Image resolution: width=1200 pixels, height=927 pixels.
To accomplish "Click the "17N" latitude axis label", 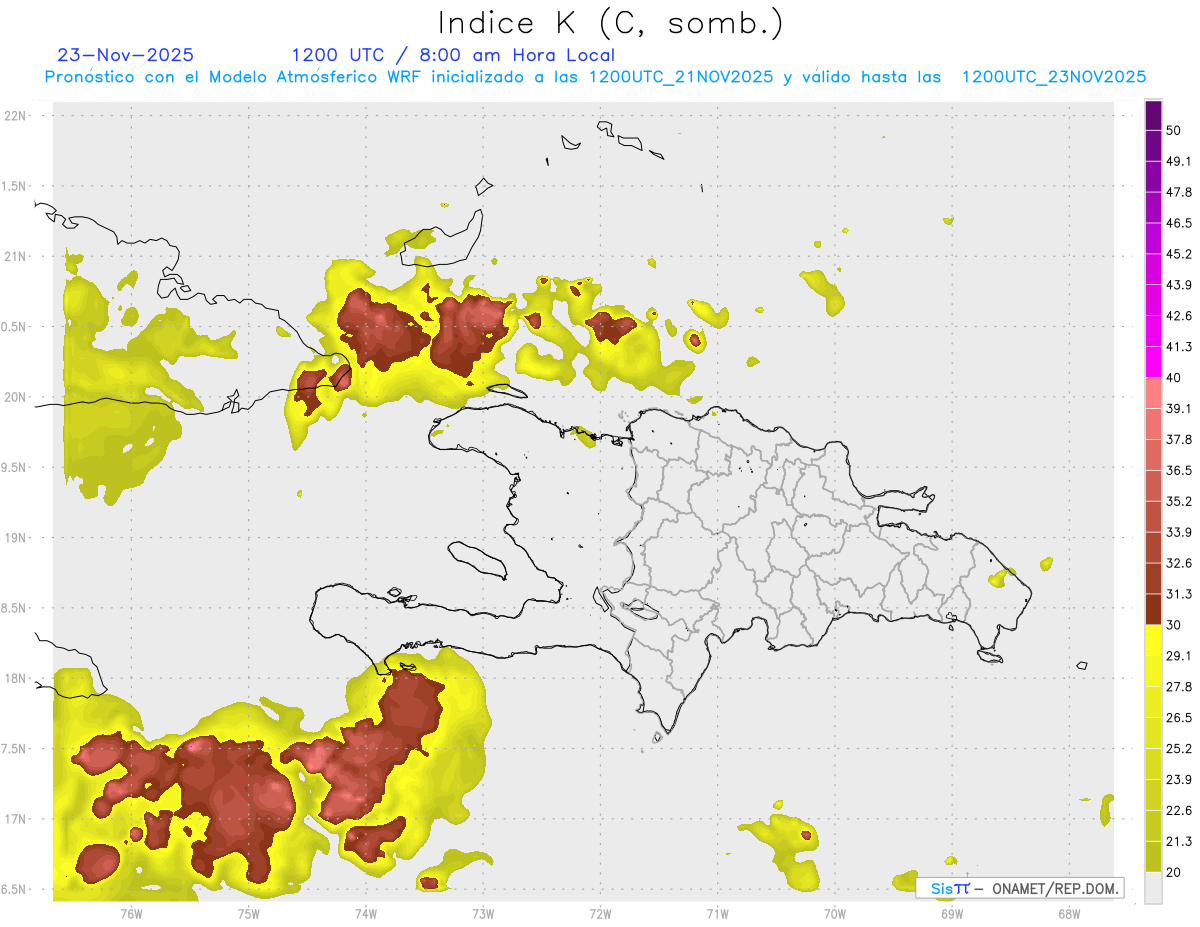I will 16,819.
